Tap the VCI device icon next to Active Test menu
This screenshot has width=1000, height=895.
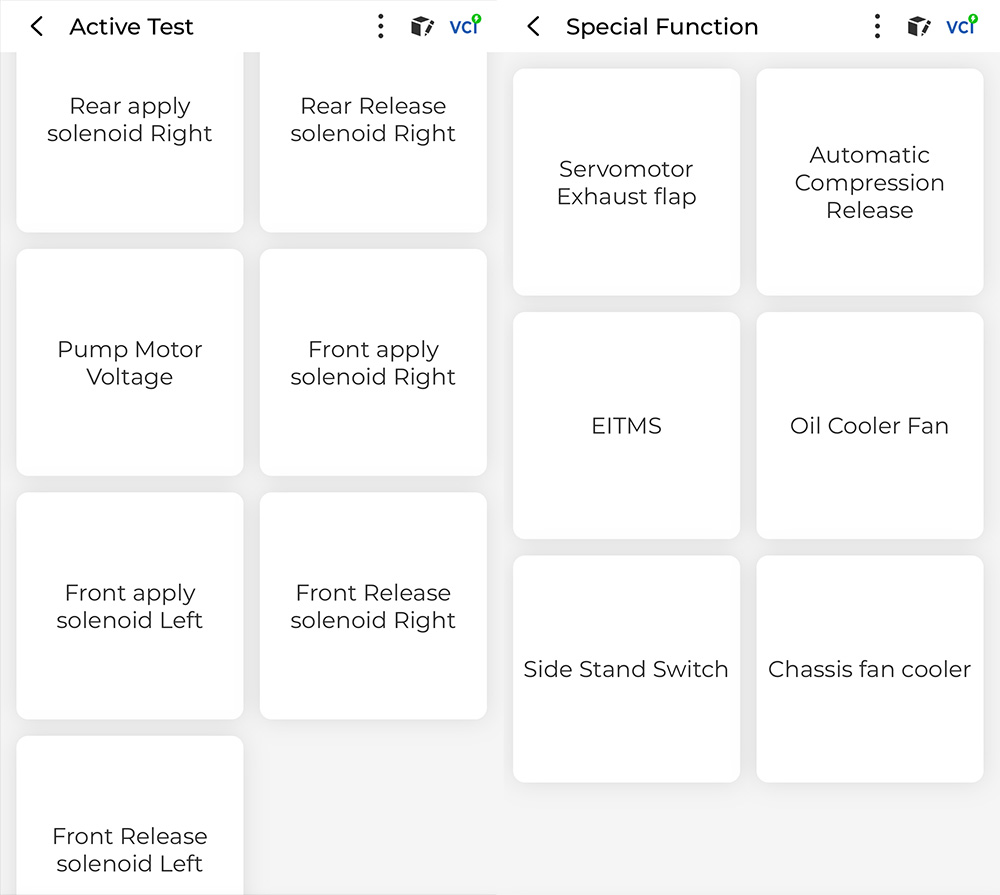click(422, 27)
